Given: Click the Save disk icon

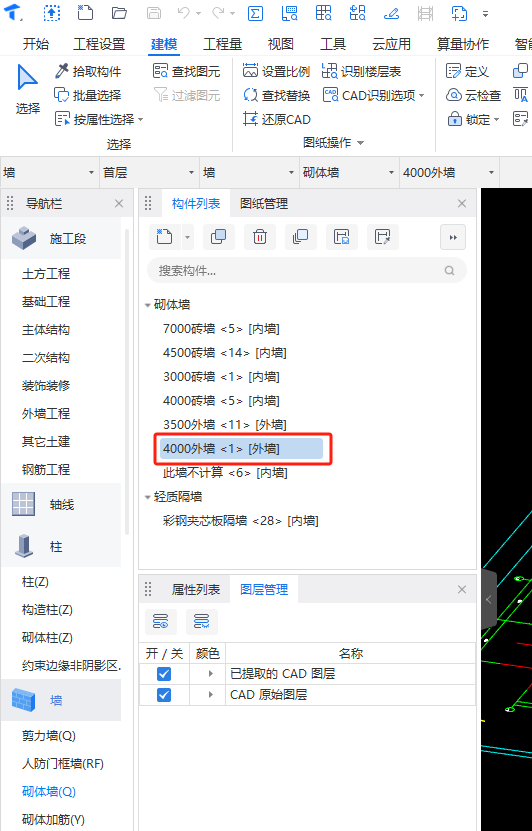Looking at the screenshot, I should pos(154,13).
